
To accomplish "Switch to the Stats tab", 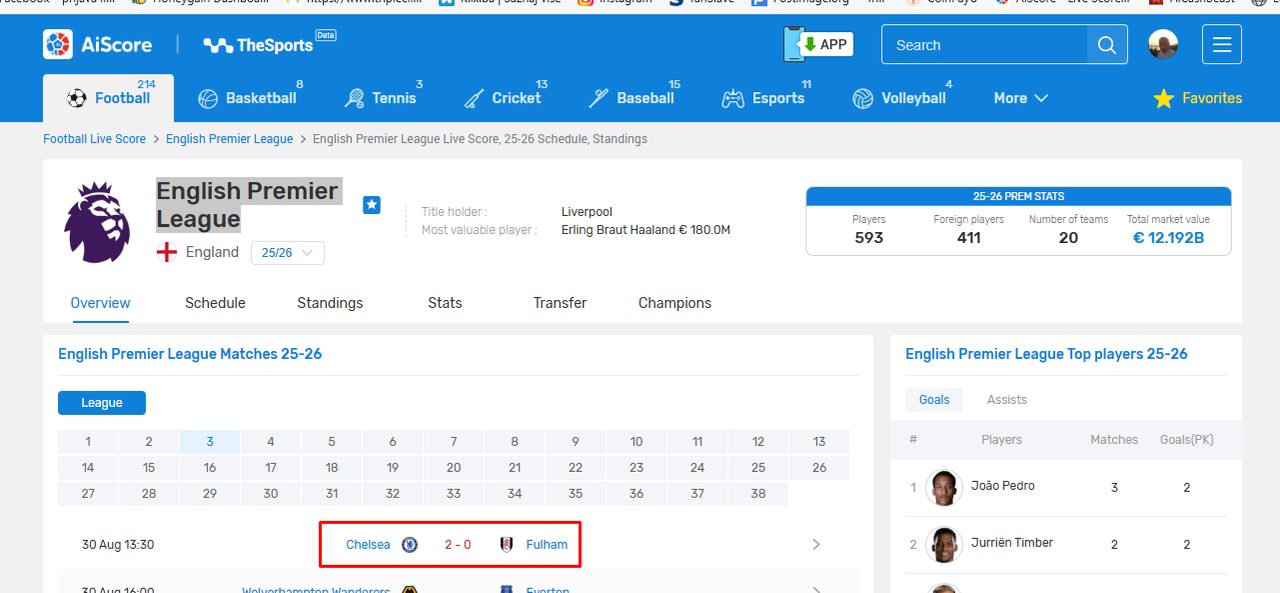I will point(445,303).
